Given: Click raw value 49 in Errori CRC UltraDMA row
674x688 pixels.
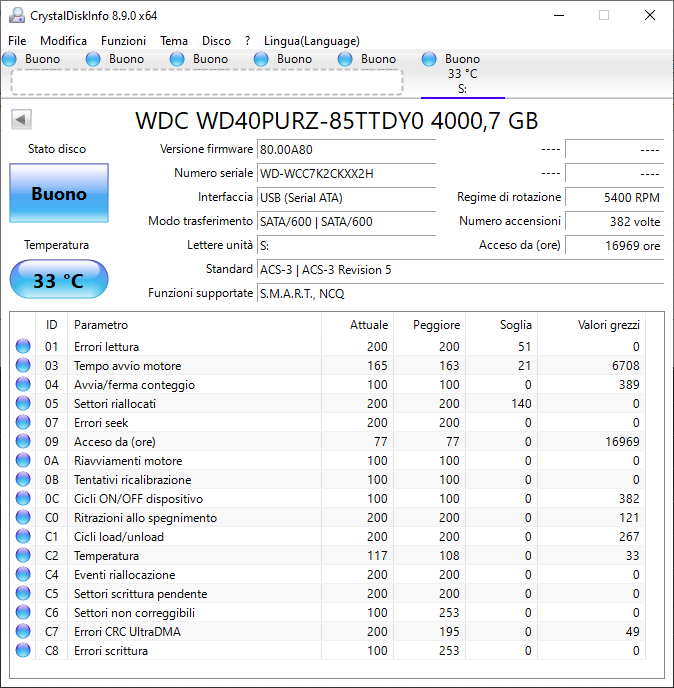Looking at the screenshot, I should click(x=632, y=631).
